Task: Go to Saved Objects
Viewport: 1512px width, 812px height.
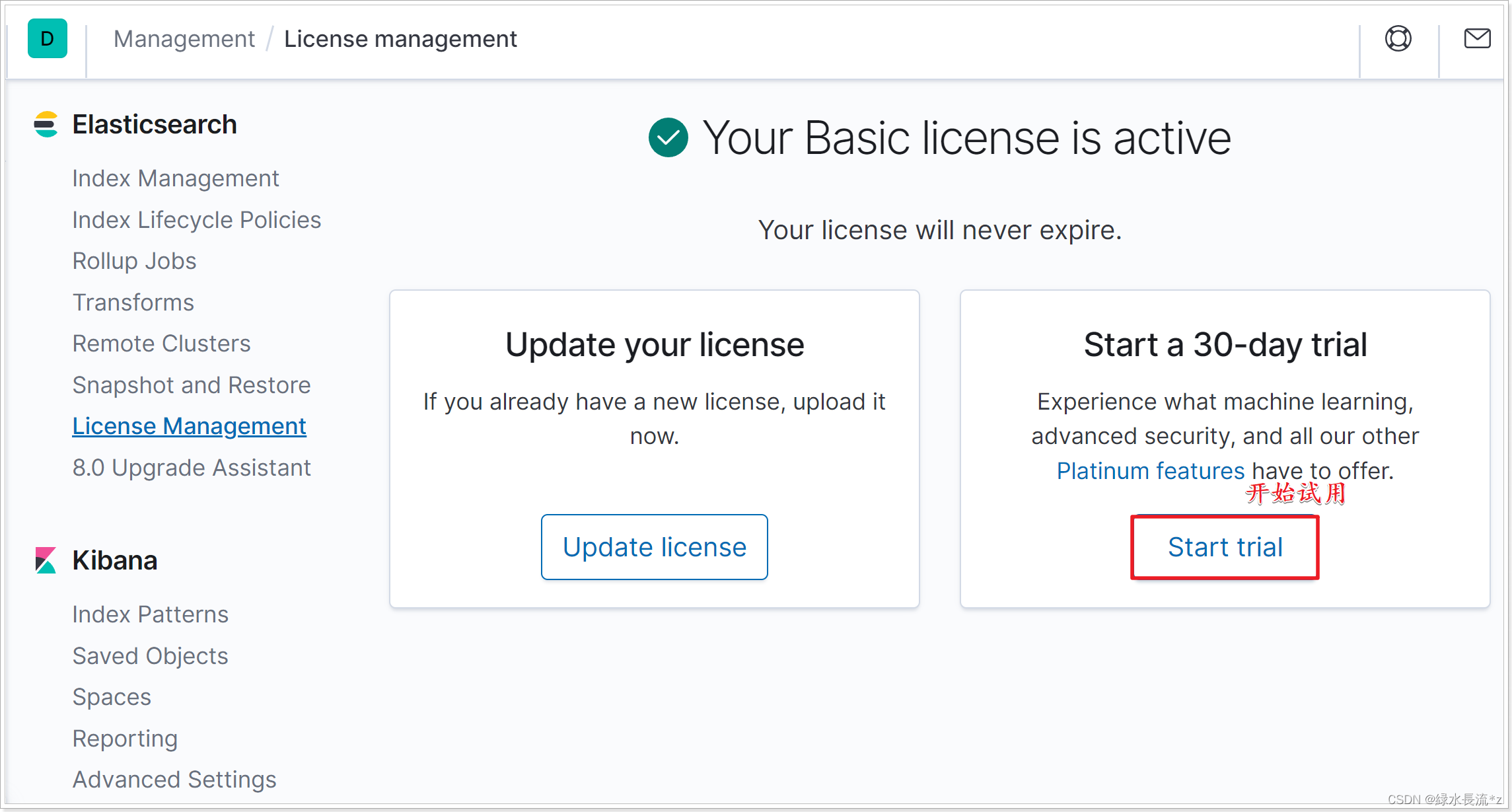Action: (x=151, y=656)
